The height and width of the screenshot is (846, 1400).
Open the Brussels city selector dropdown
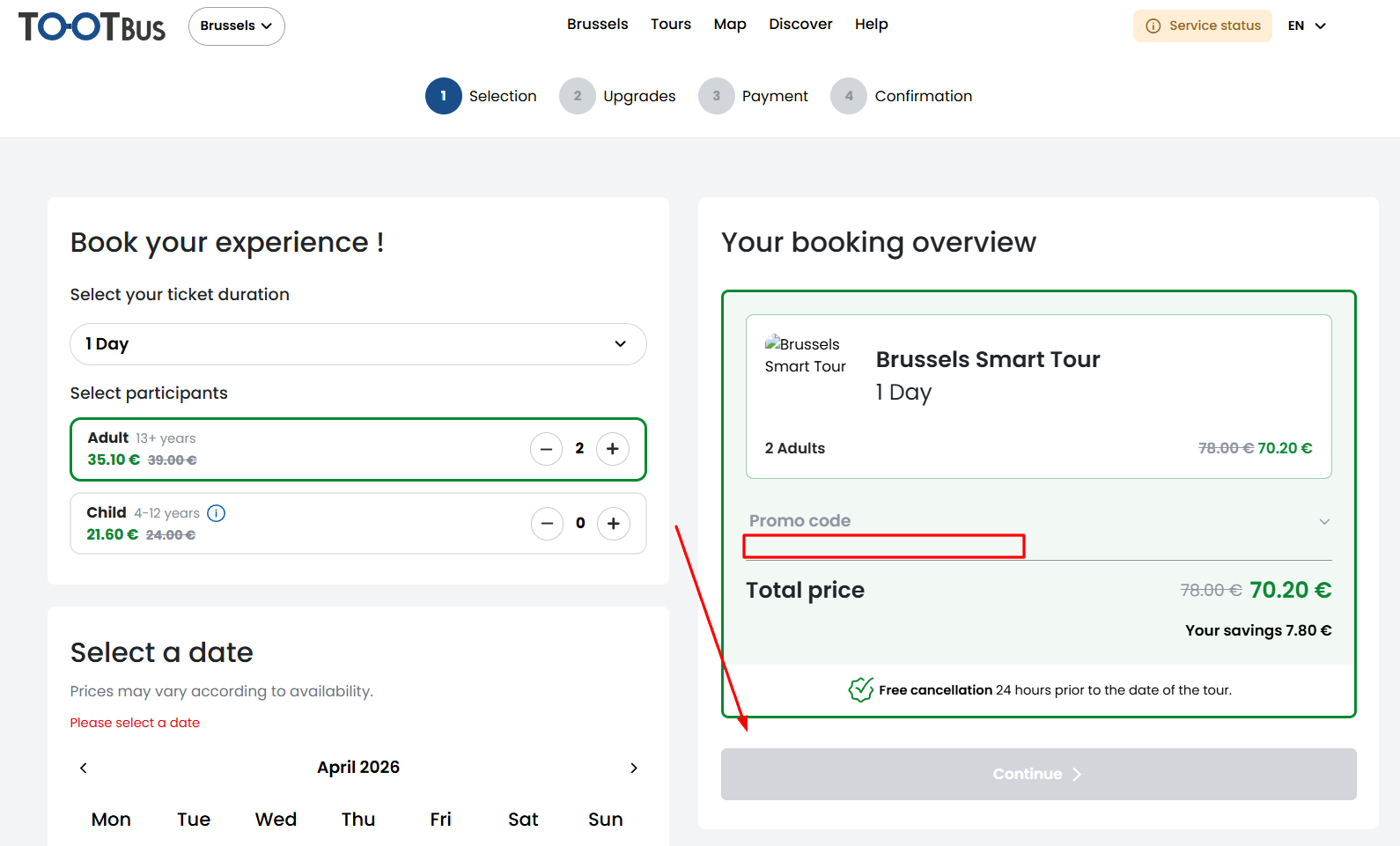pos(236,26)
